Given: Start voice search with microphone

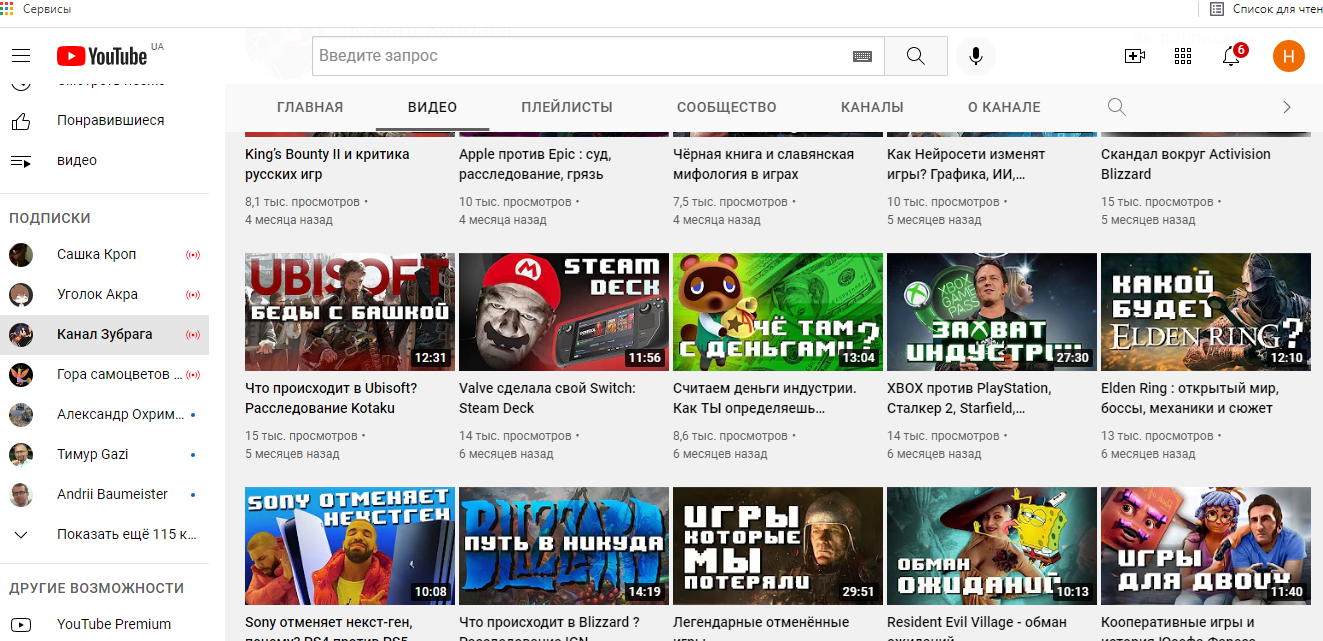Looking at the screenshot, I should click(976, 56).
